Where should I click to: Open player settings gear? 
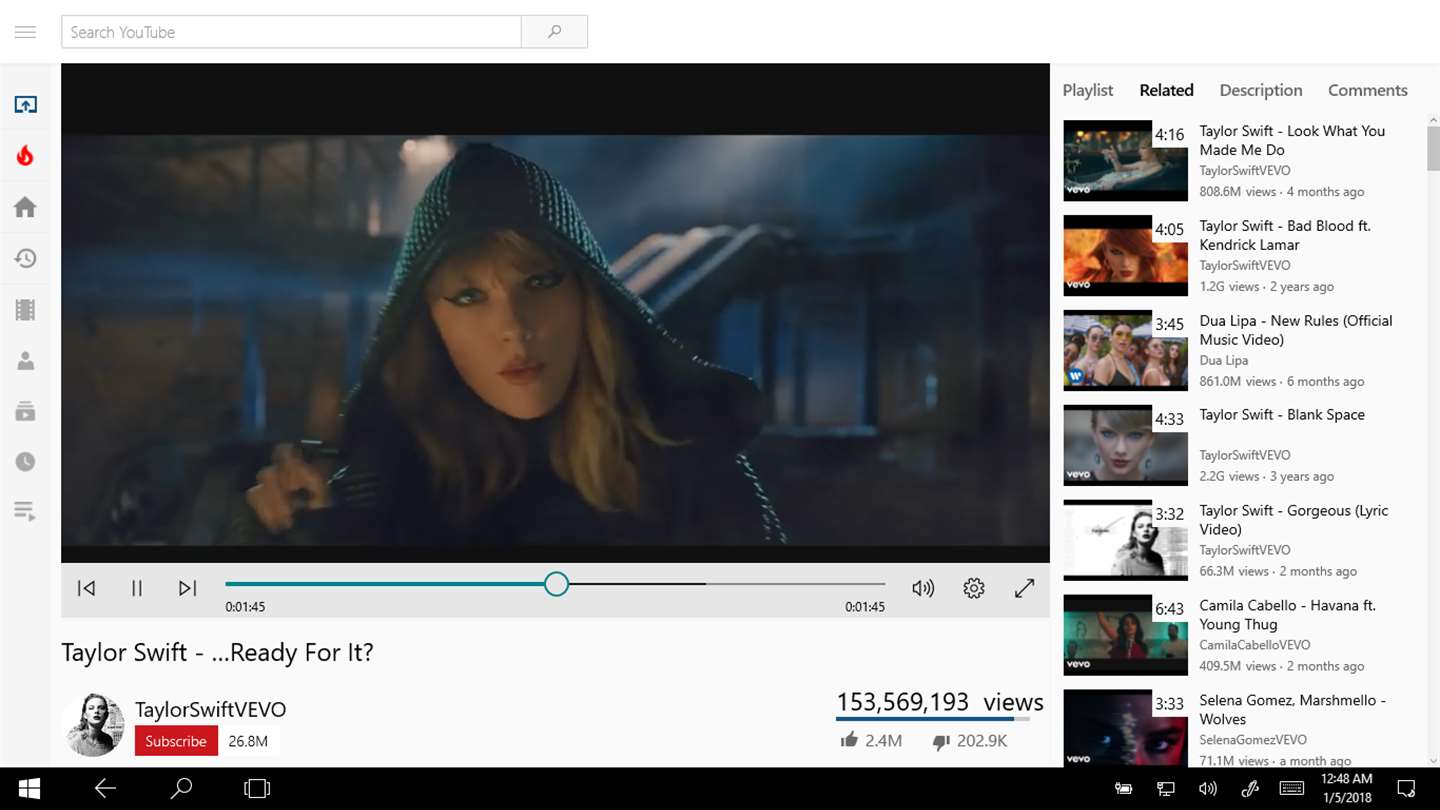pos(974,588)
